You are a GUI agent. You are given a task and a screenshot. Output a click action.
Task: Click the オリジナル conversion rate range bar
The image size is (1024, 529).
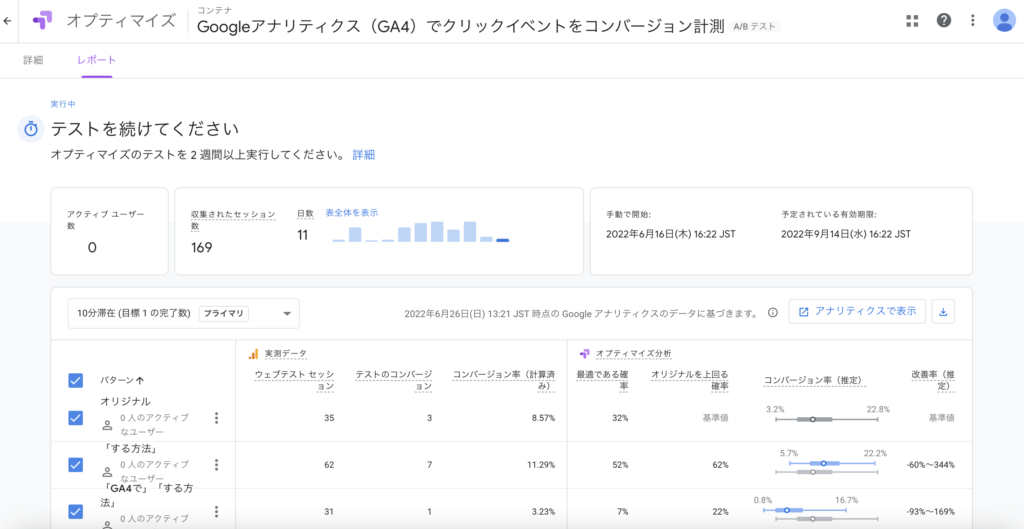coord(827,419)
